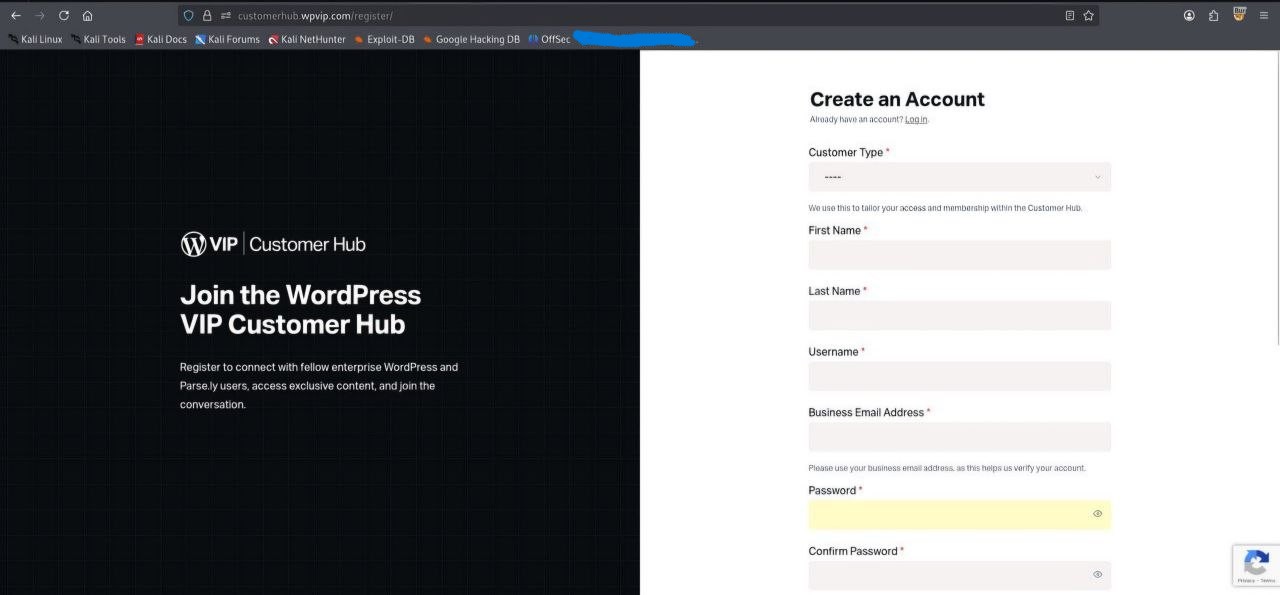Open the Google Hacking DB bookmark
The image size is (1280, 595).
473,39
